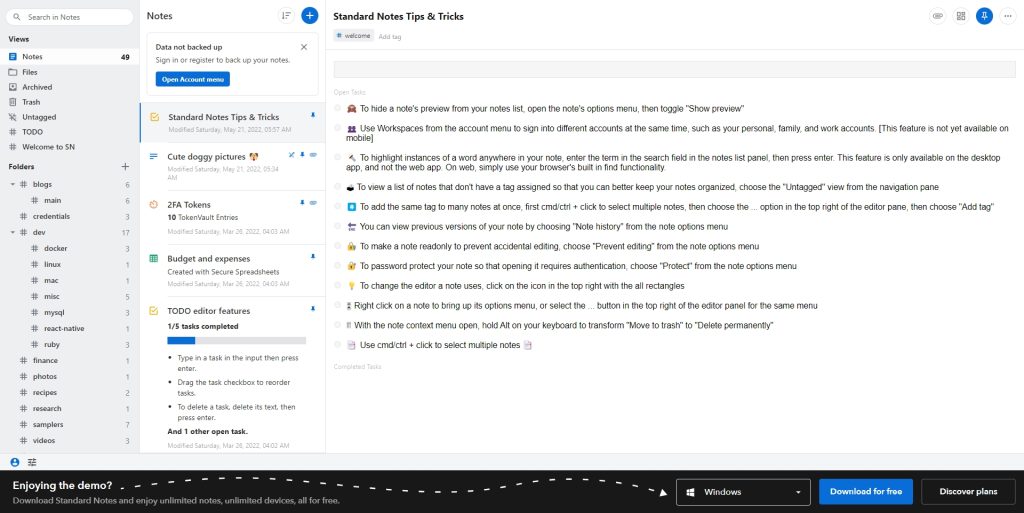The image size is (1024, 513).
Task: Click the pin icon on TODO editor features note
Action: click(x=313, y=309)
